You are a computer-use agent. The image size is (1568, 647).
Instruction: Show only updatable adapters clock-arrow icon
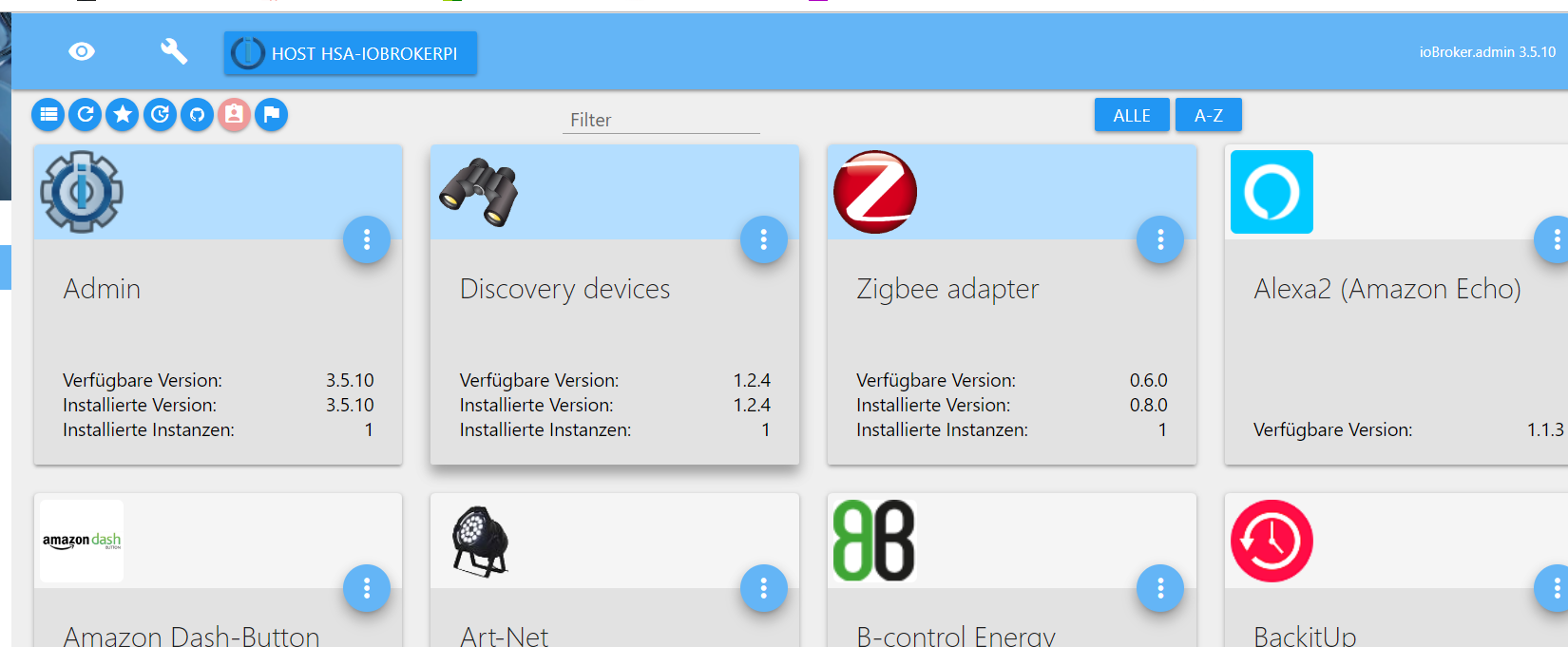pos(160,115)
